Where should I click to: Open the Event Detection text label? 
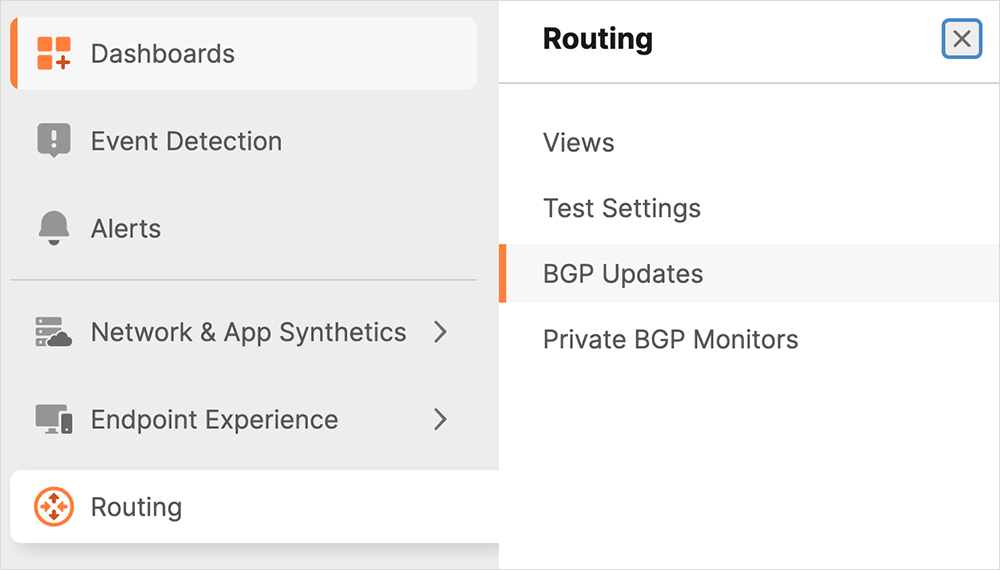tap(186, 141)
